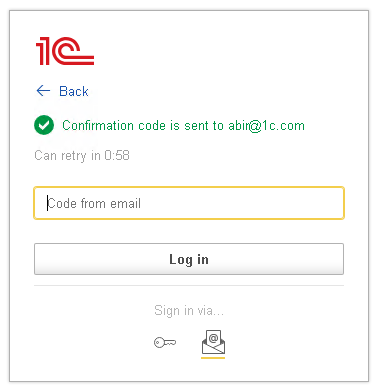The image size is (377, 388).
Task: Click the green checkmark confirmation icon
Action: click(x=44, y=125)
